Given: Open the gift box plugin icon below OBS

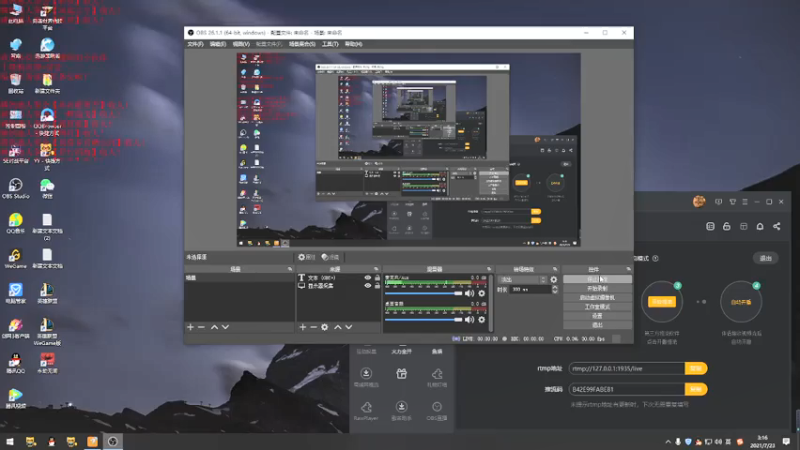Looking at the screenshot, I should tap(402, 373).
